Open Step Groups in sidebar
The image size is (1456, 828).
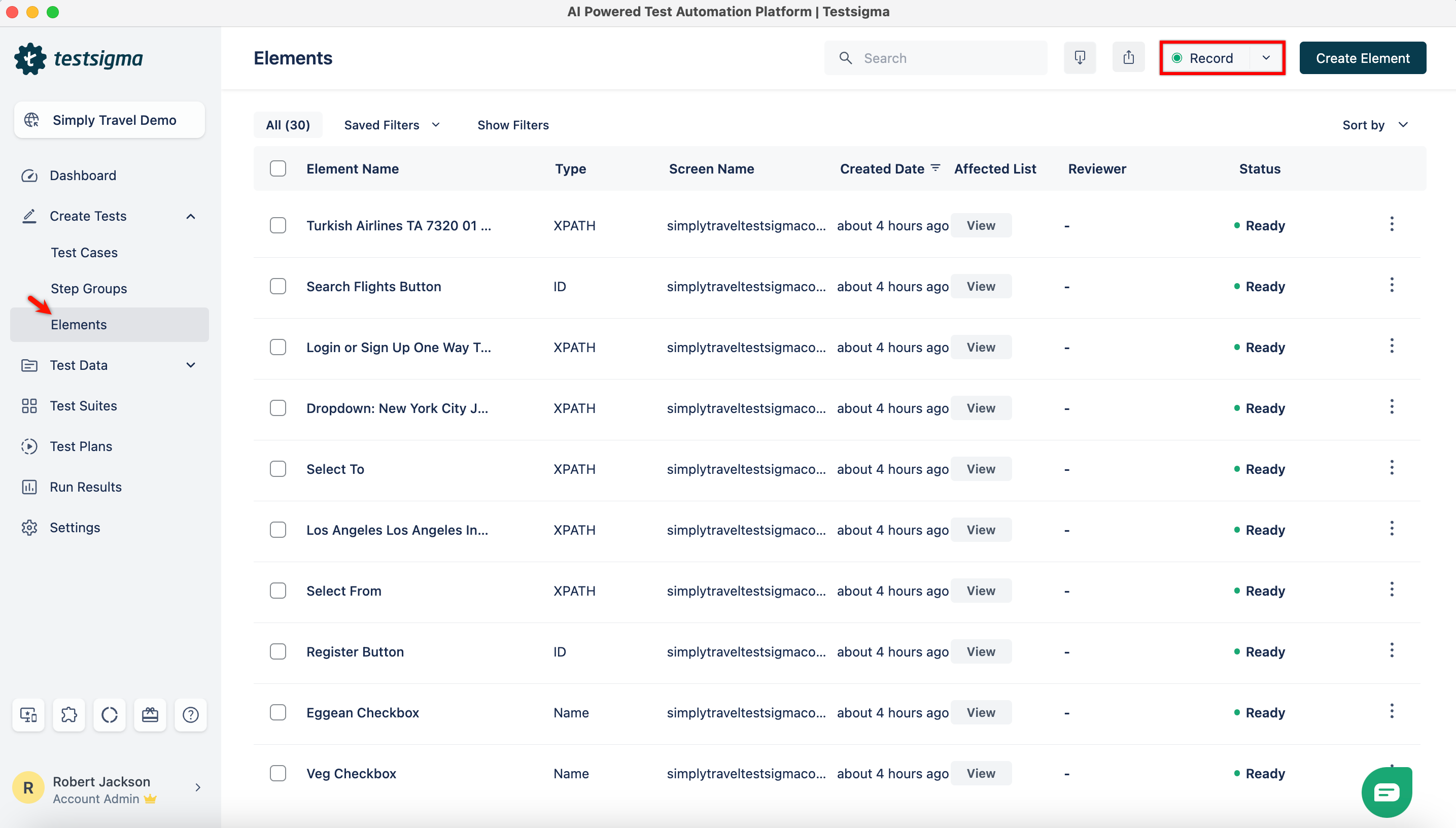tap(89, 289)
